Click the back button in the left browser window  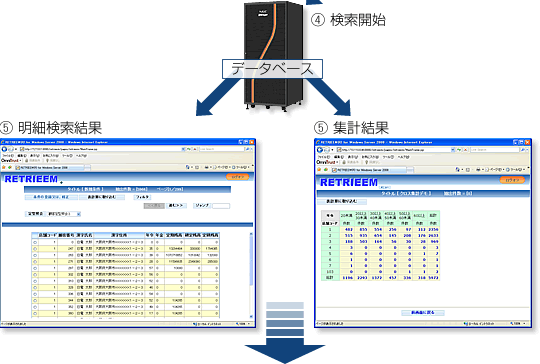pyautogui.click(x=4, y=149)
